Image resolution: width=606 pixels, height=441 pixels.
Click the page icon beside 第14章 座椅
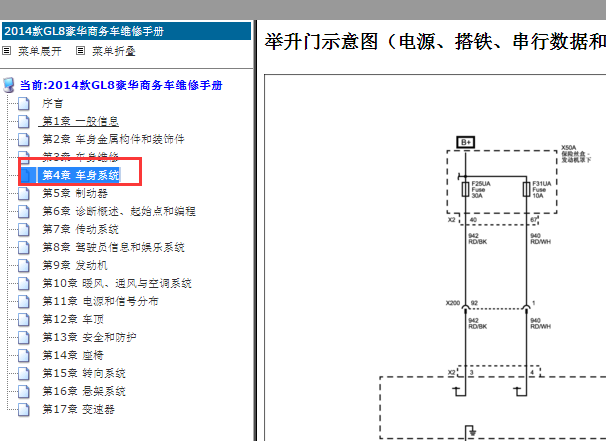pos(24,355)
